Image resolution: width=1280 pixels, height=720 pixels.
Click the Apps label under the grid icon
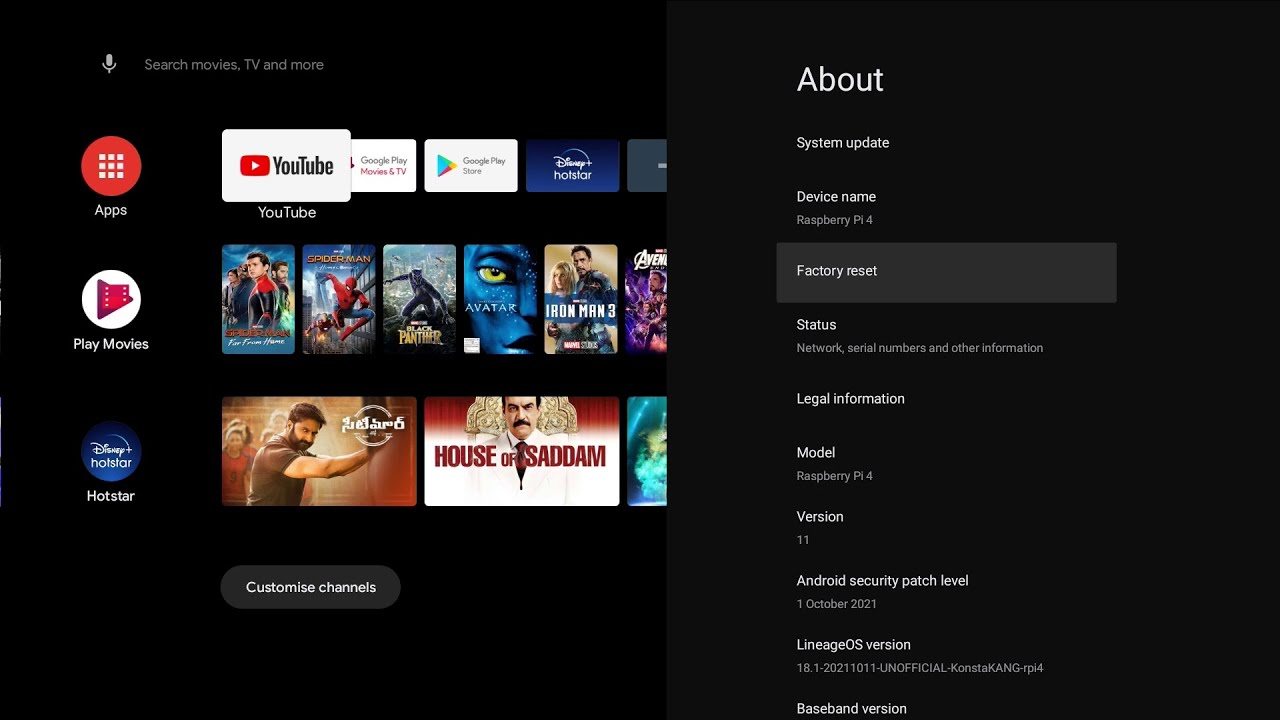coord(111,210)
